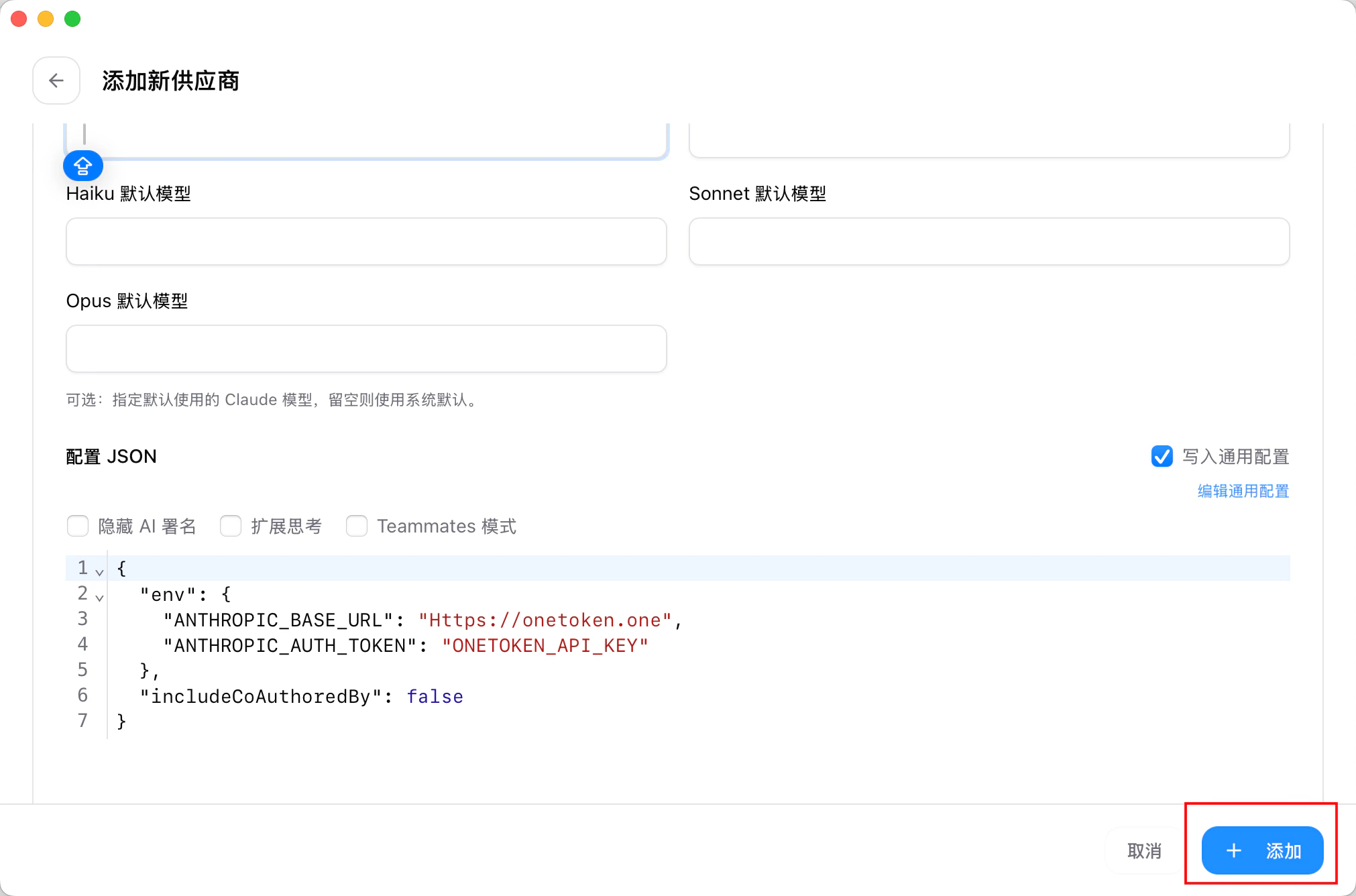Focus the Haiku 默认模型 input field
Viewport: 1356px width, 896px height.
pos(366,241)
